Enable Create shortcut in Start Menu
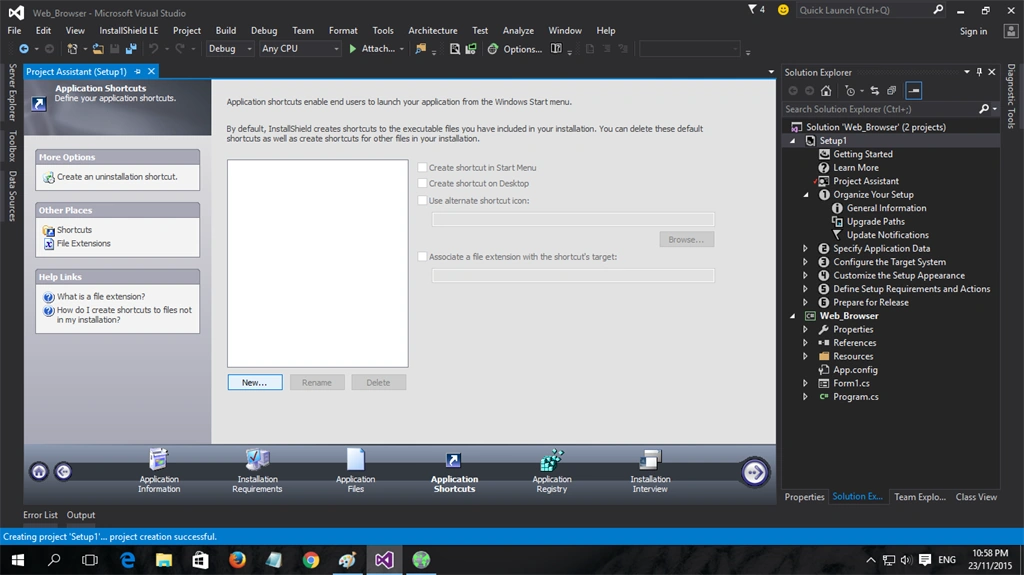The image size is (1024, 575). coord(423,168)
